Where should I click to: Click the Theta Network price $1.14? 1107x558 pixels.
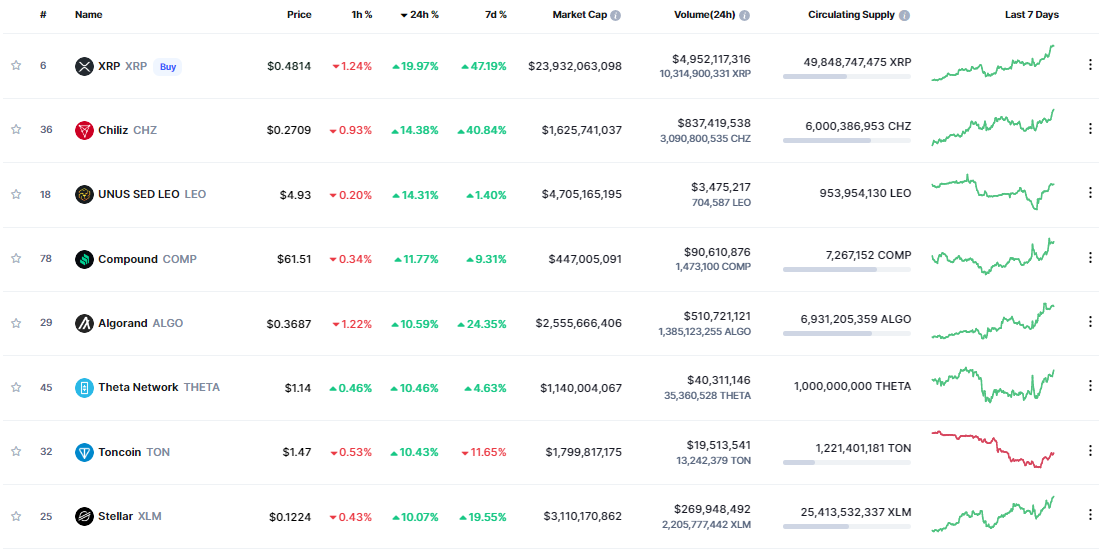click(298, 388)
